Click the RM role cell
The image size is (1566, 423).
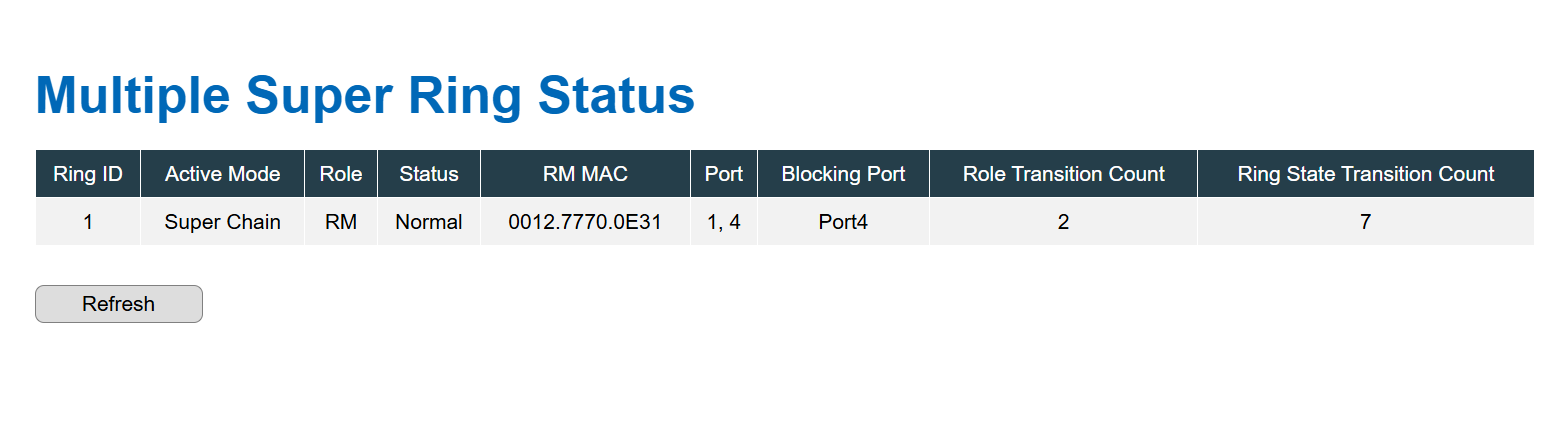[341, 222]
